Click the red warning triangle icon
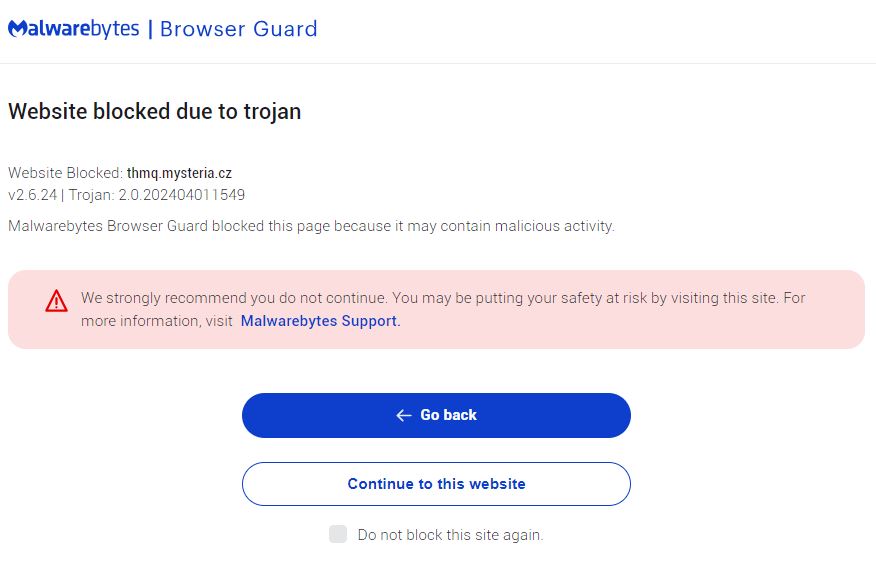The width and height of the screenshot is (876, 564). (x=56, y=300)
